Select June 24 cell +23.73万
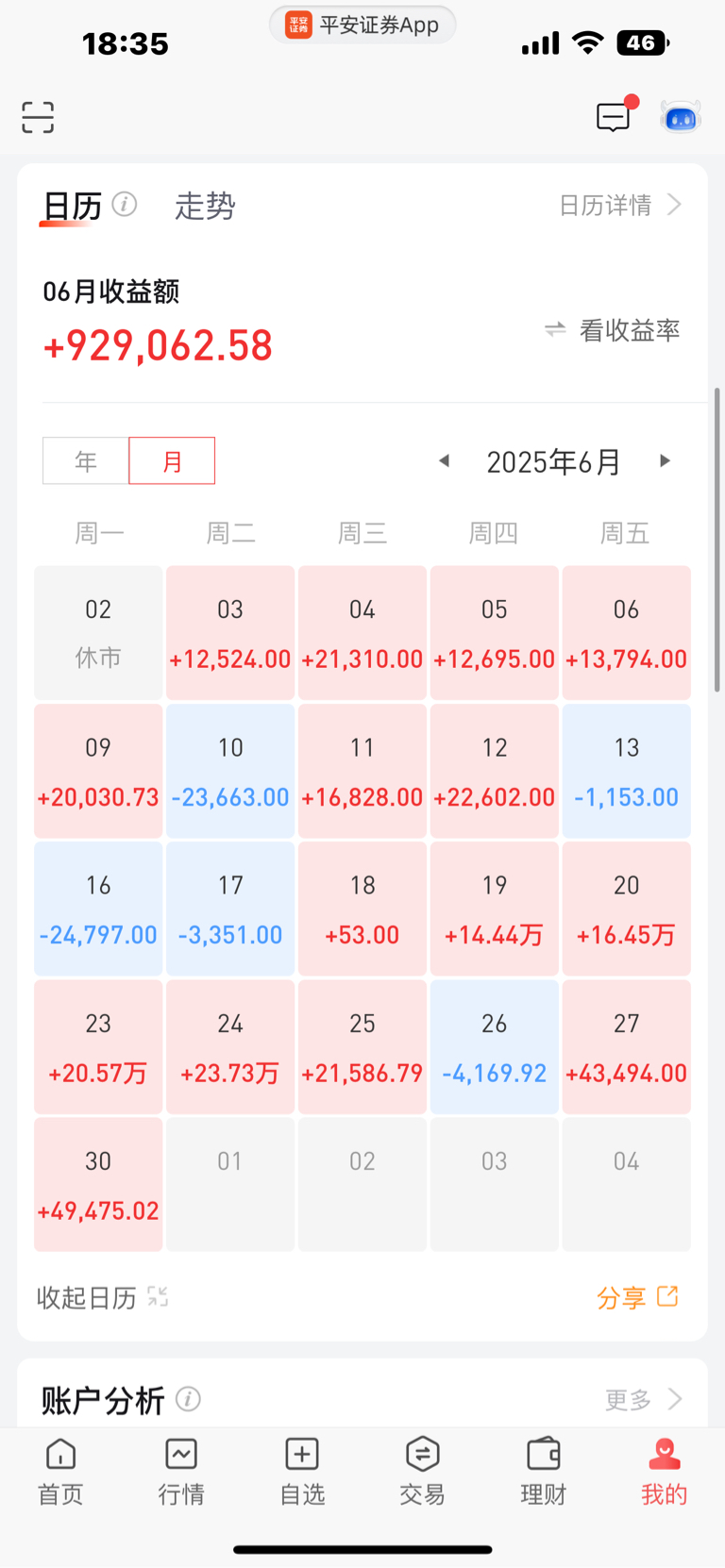The width and height of the screenshot is (725, 1568). click(x=230, y=1046)
